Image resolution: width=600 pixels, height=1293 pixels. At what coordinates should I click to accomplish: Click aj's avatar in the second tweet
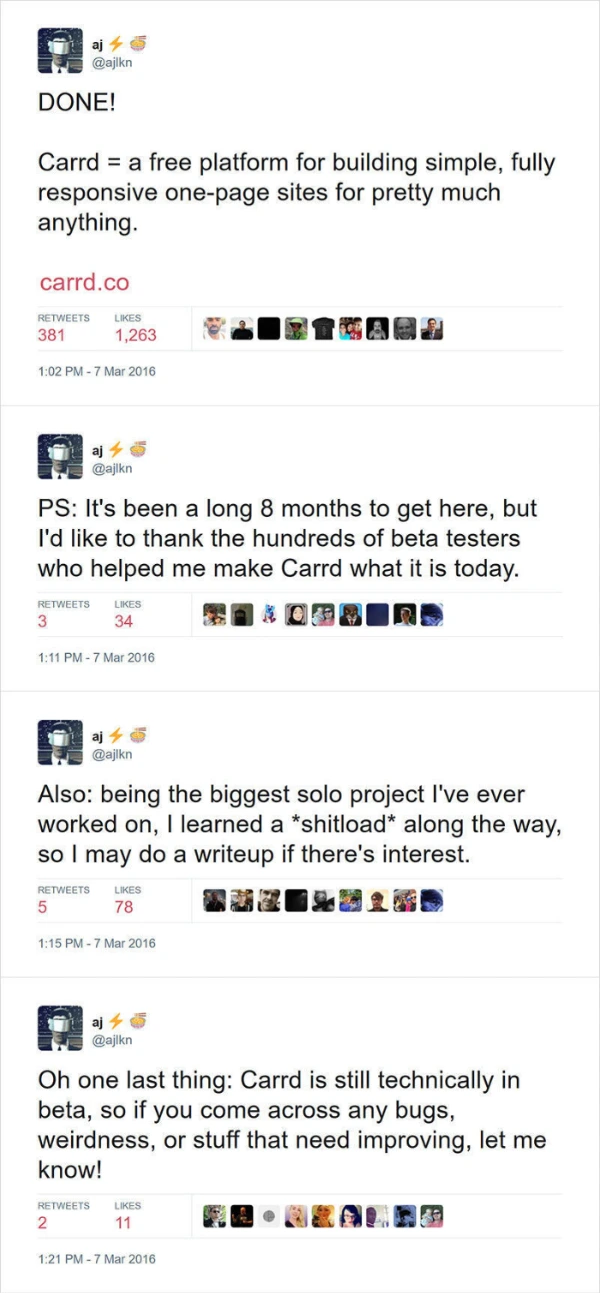point(58,455)
